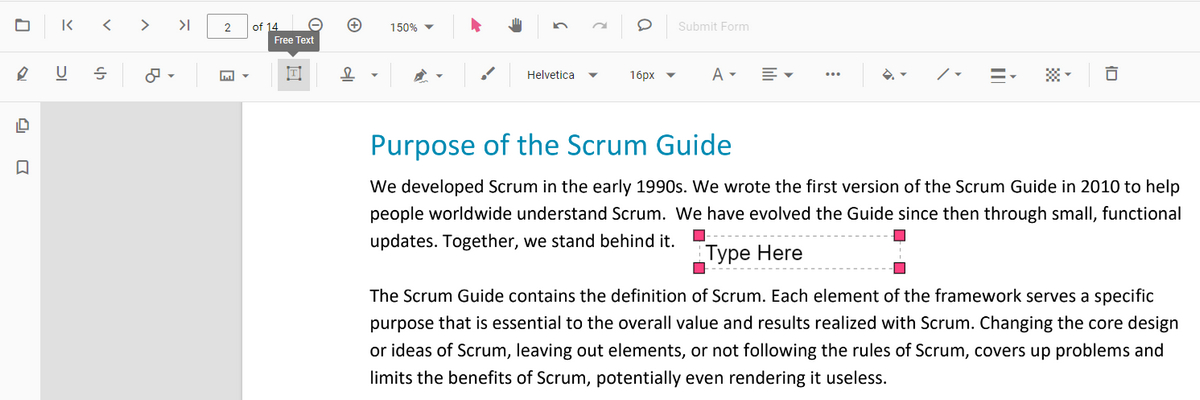Open the stroke color picker
The image size is (1200, 400).
point(950,75)
